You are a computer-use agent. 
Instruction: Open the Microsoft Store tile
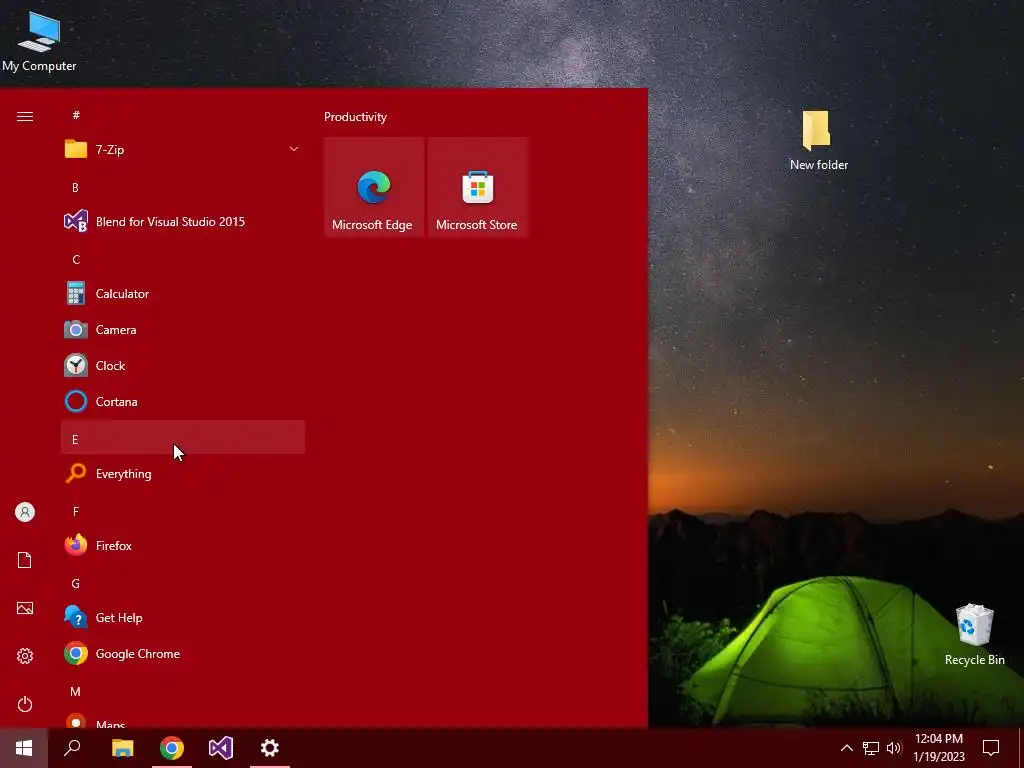tap(477, 187)
